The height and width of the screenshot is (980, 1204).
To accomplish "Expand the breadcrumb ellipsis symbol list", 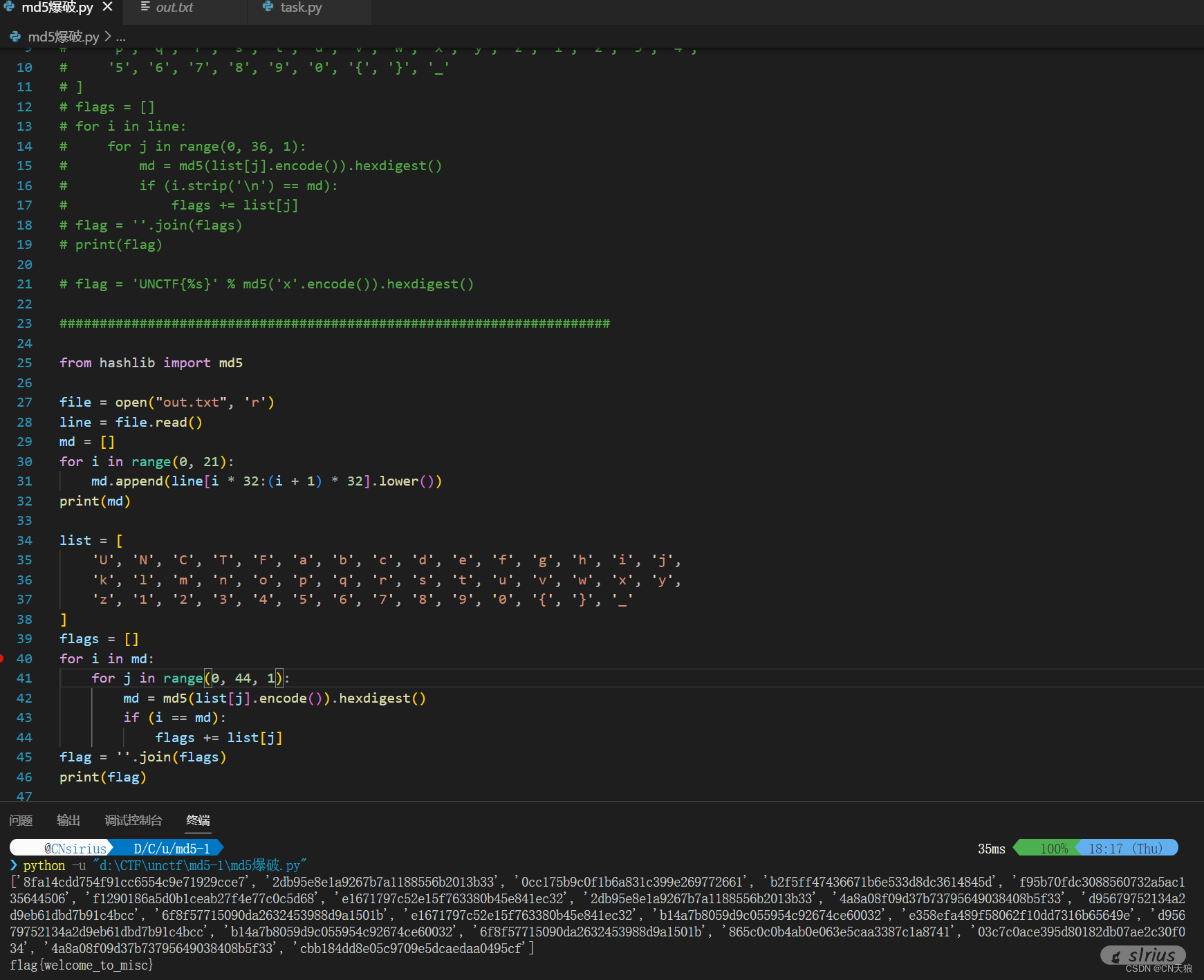I will click(x=121, y=37).
